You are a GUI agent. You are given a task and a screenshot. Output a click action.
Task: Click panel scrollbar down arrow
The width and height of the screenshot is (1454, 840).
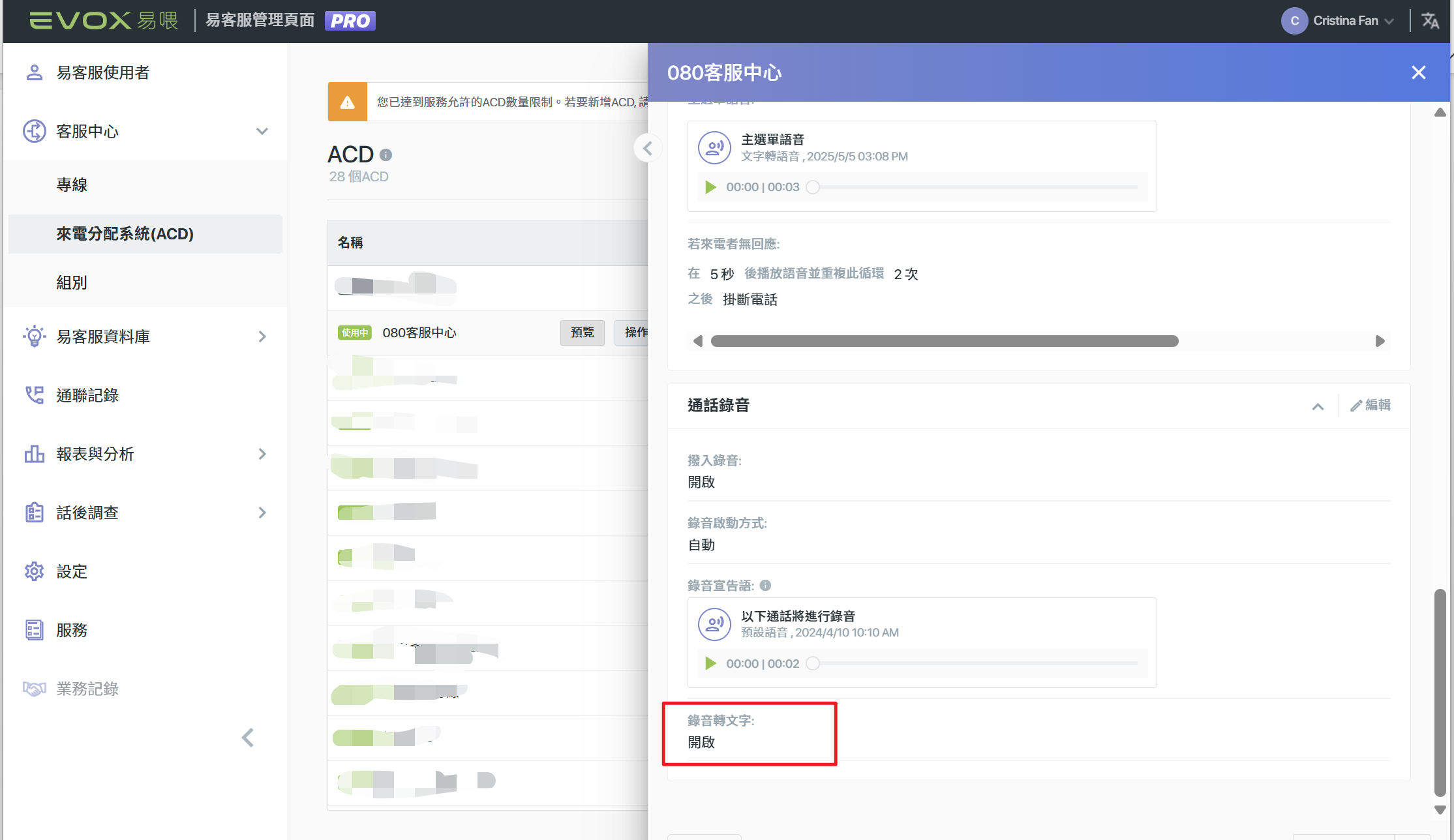click(x=1440, y=810)
